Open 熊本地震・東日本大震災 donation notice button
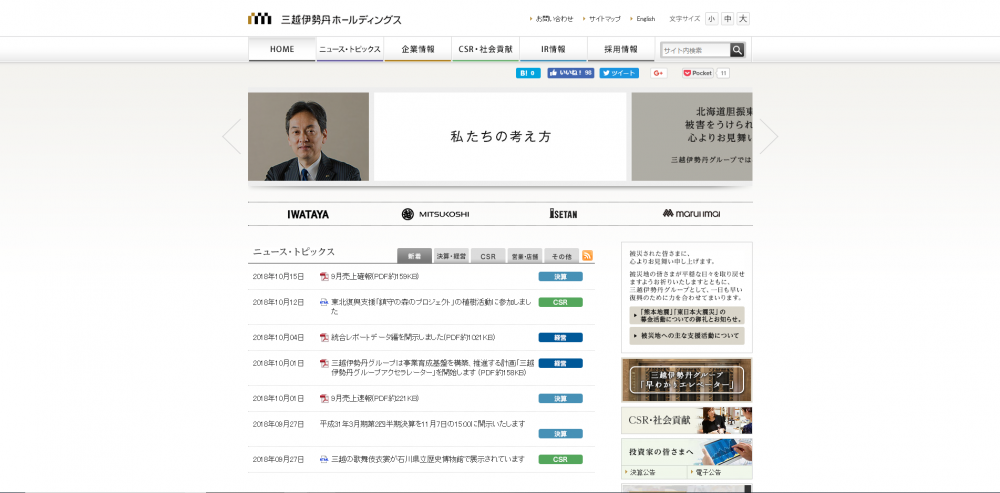Screen dimensions: 1000x493 pos(687,316)
